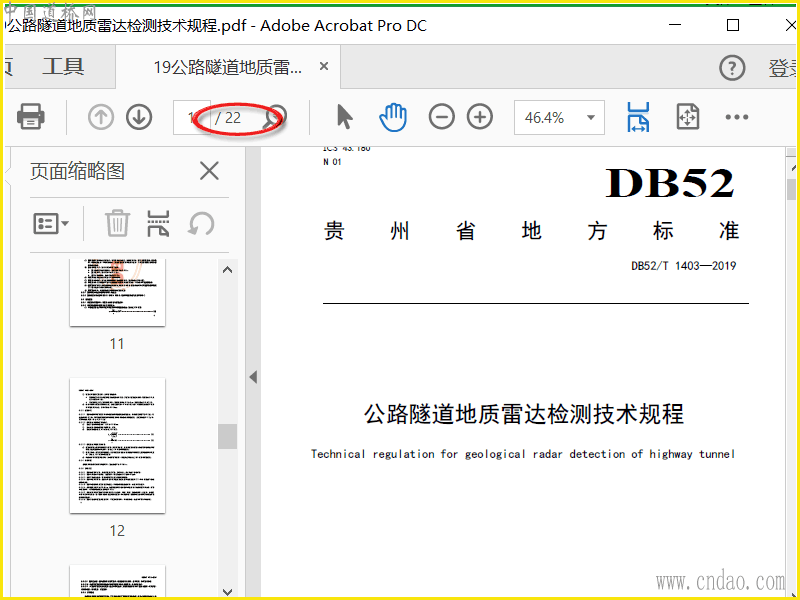The image size is (800, 600).
Task: Zoom out with minus button
Action: click(441, 117)
